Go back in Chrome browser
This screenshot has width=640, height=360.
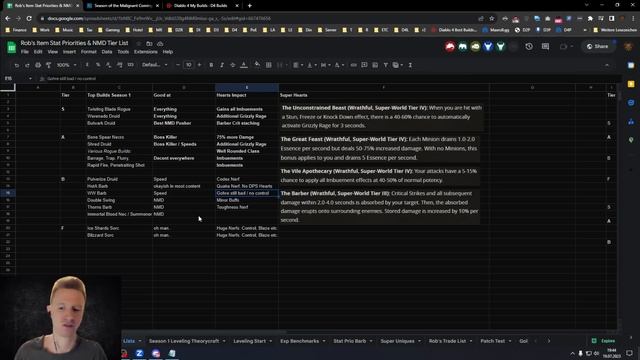(x=8, y=18)
